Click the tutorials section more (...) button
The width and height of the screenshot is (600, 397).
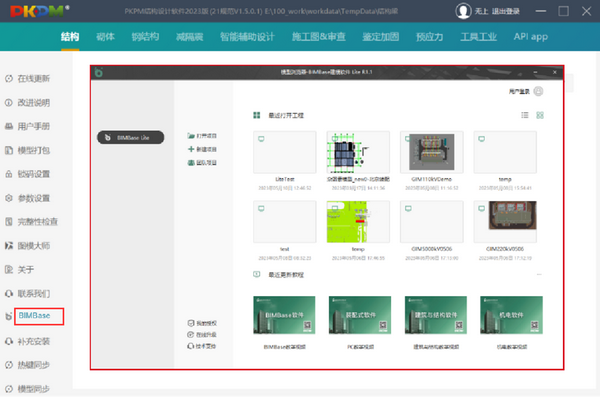539,274
